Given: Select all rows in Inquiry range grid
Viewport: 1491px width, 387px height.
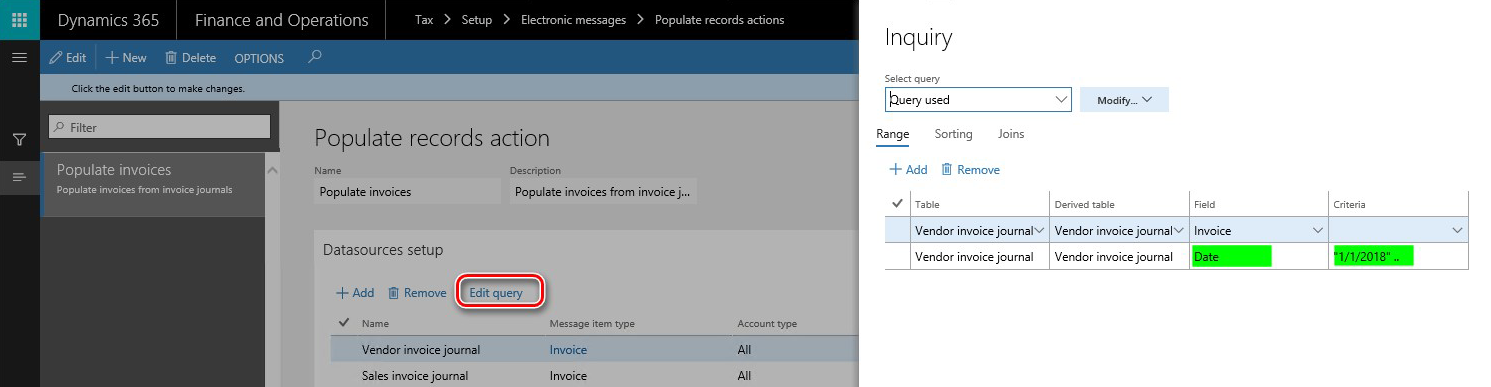Looking at the screenshot, I should coord(897,203).
